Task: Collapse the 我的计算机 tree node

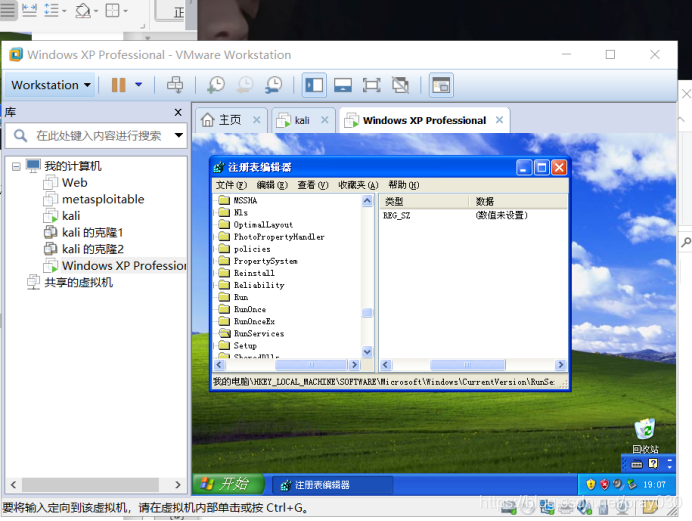Action: [x=16, y=167]
